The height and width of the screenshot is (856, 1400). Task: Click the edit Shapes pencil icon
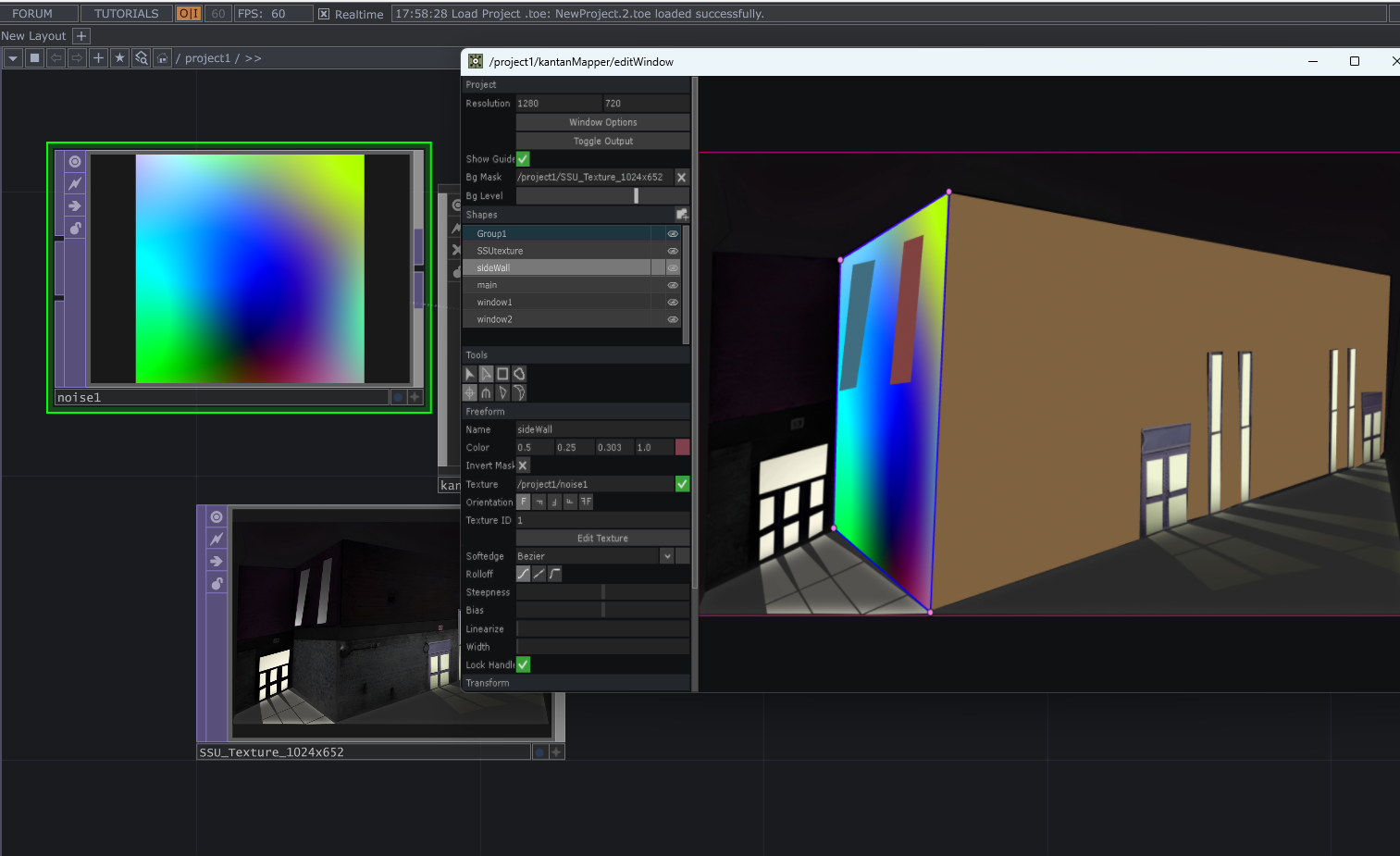coord(682,214)
